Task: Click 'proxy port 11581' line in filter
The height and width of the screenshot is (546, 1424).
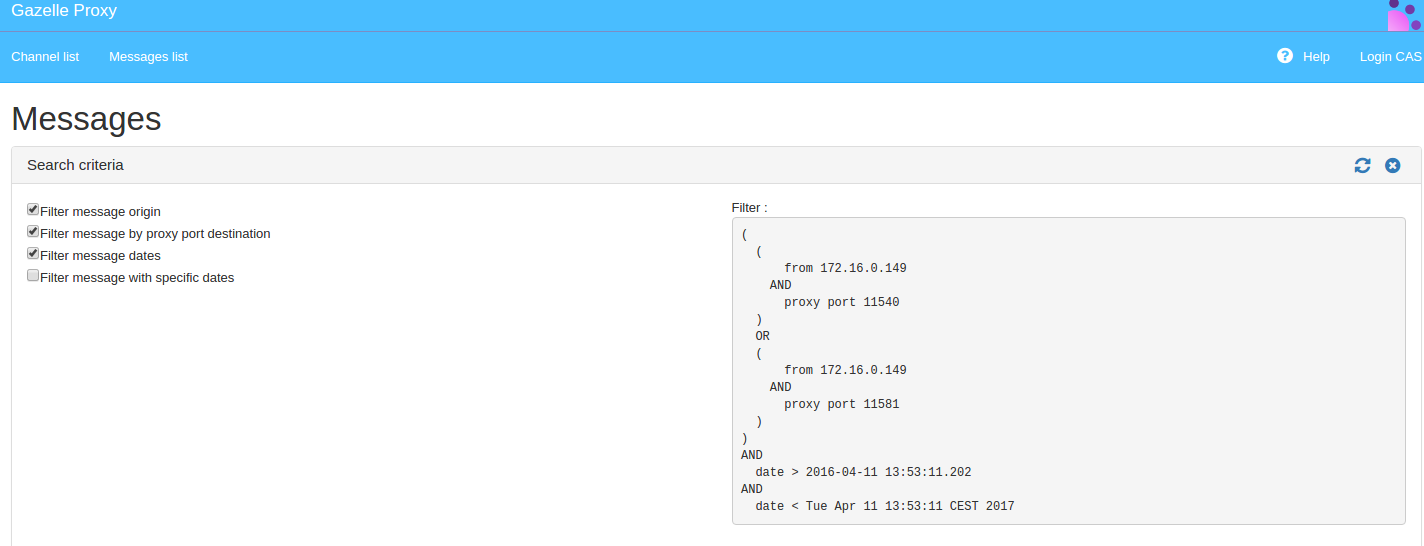Action: [x=841, y=404]
